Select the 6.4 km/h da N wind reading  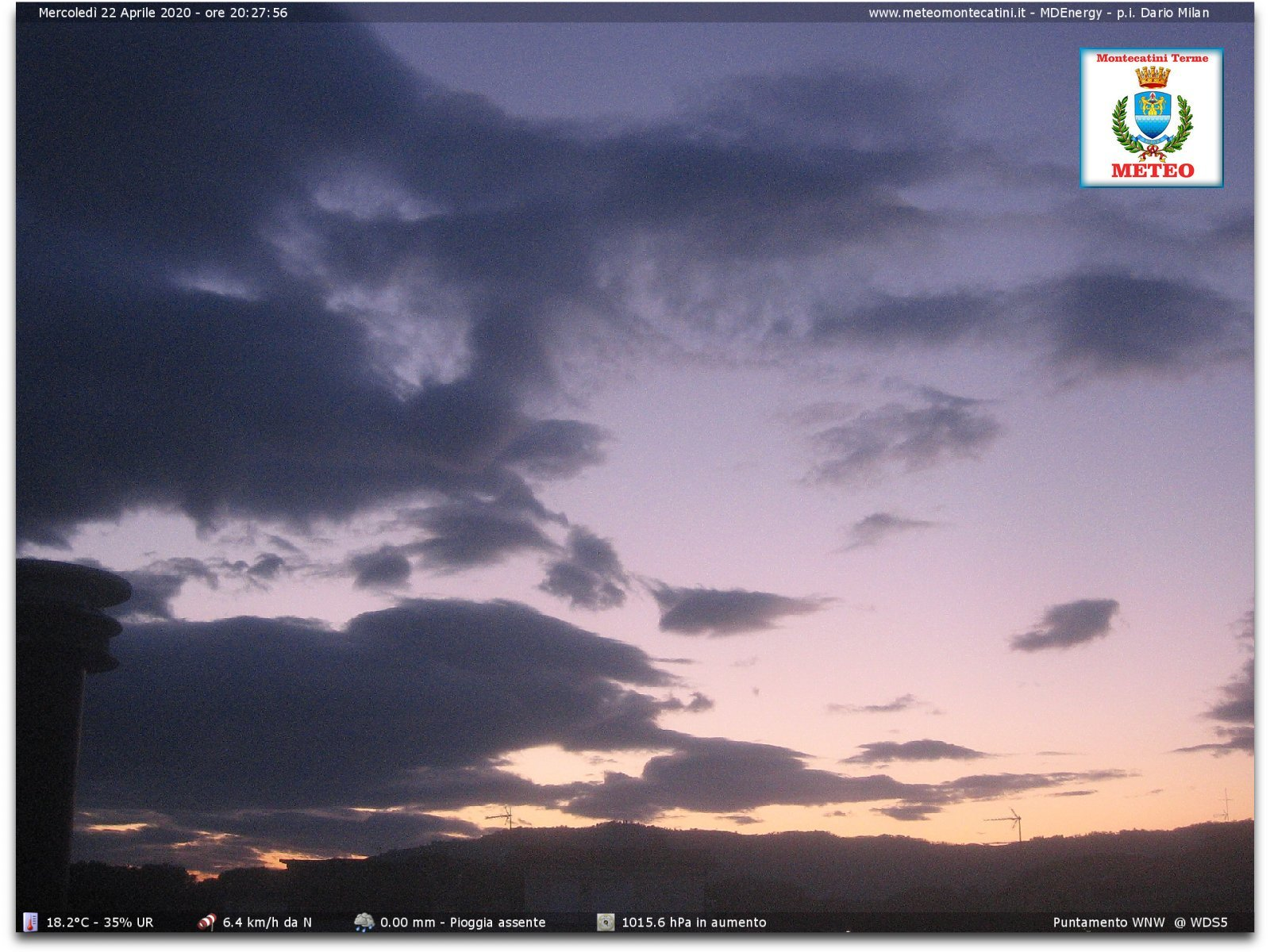[x=267, y=922]
